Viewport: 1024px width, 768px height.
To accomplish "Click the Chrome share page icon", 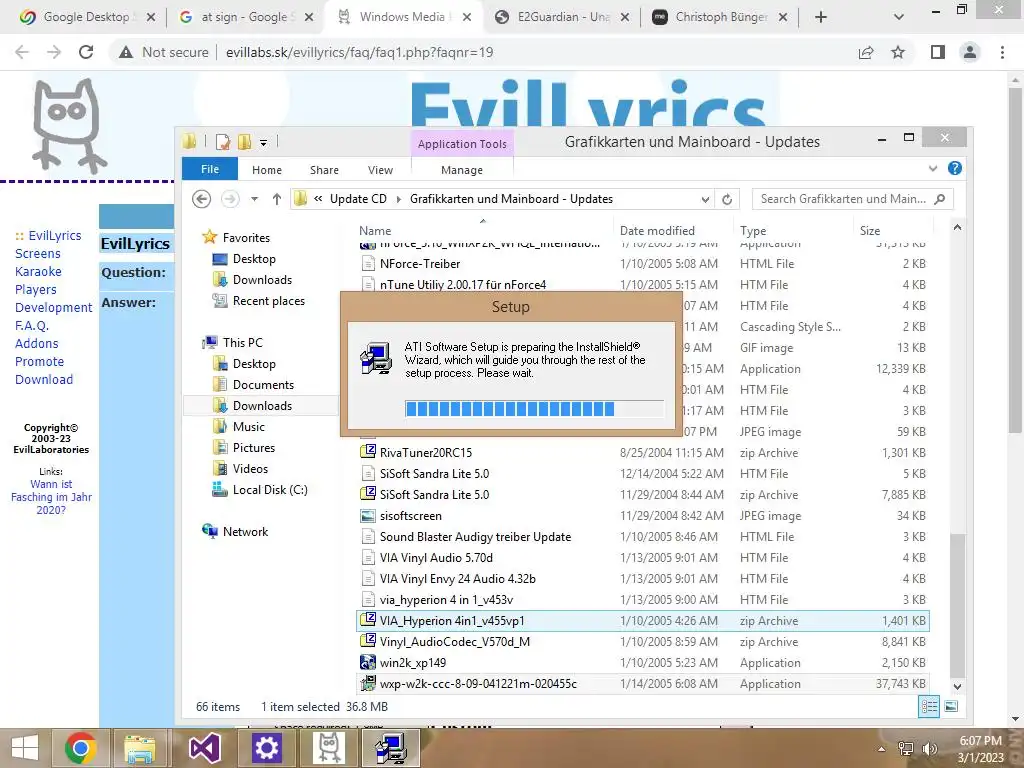I will 866,52.
